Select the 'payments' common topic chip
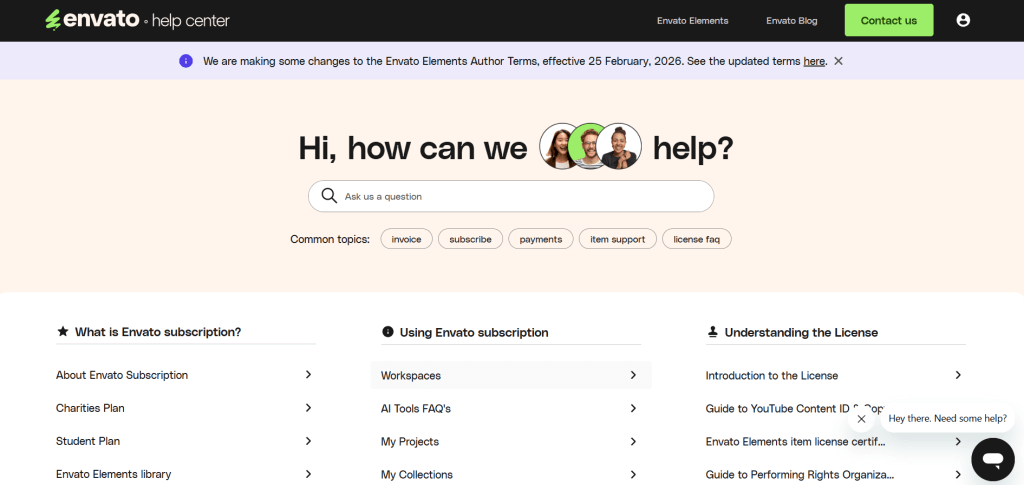The width and height of the screenshot is (1024, 485). 541,239
